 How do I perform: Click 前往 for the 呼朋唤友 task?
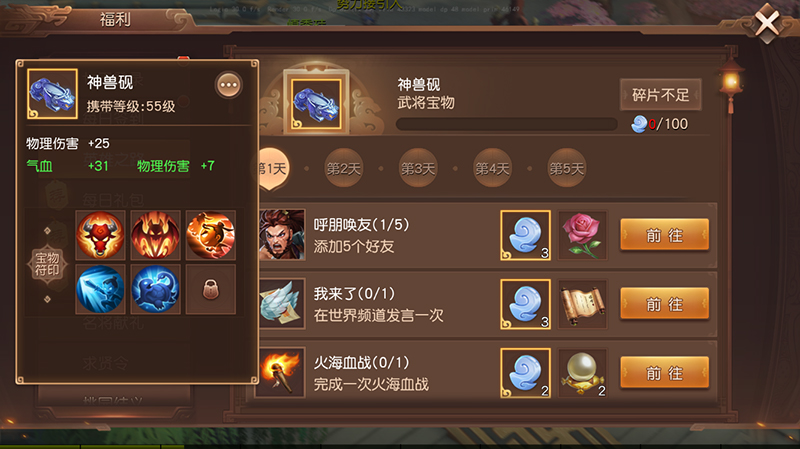pyautogui.click(x=664, y=235)
